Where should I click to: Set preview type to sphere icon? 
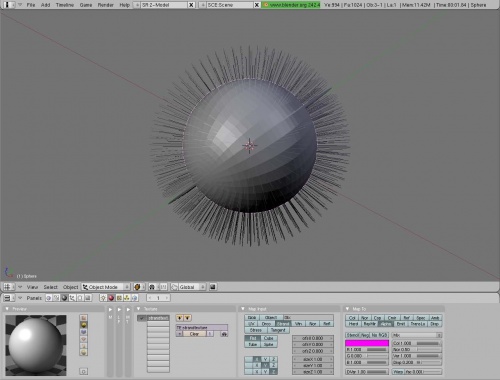[x=84, y=325]
